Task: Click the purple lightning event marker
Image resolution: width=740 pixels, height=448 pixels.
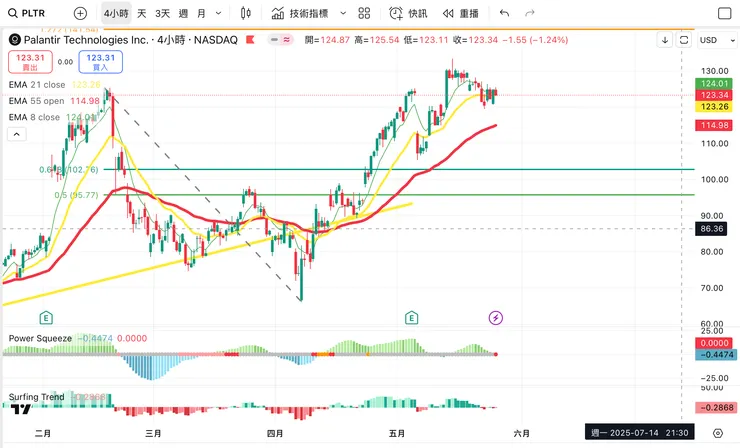Action: click(x=496, y=318)
